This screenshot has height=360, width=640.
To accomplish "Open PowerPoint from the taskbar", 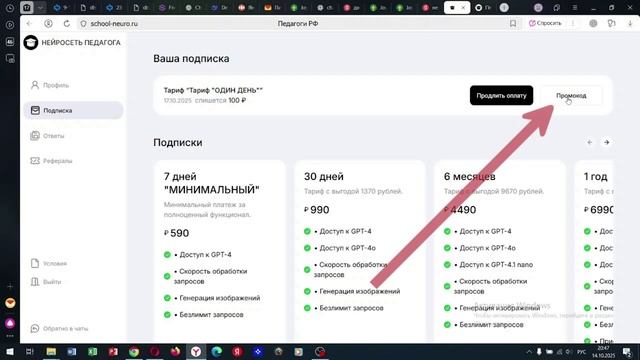I will (113, 351).
